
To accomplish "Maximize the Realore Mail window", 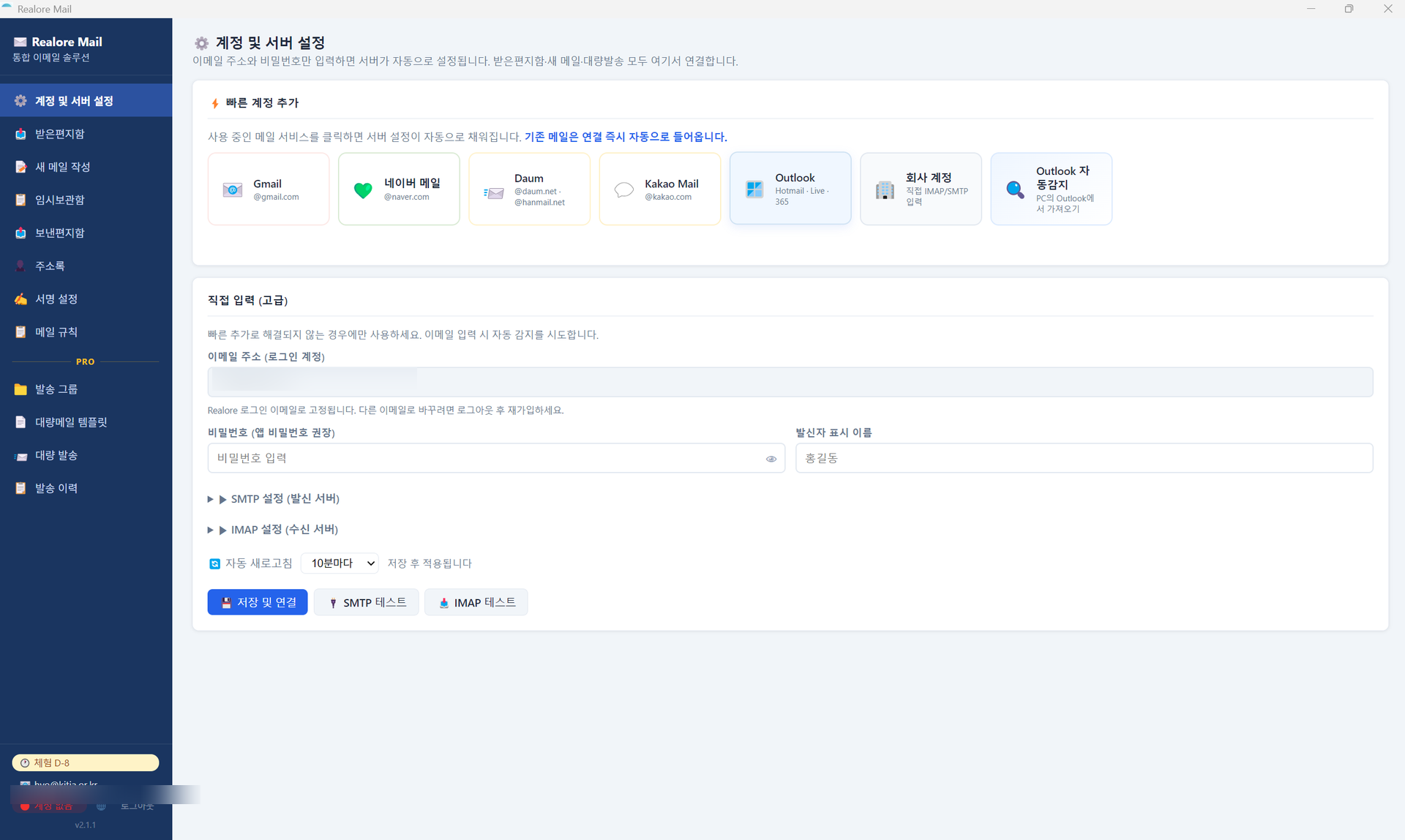I will pyautogui.click(x=1349, y=9).
